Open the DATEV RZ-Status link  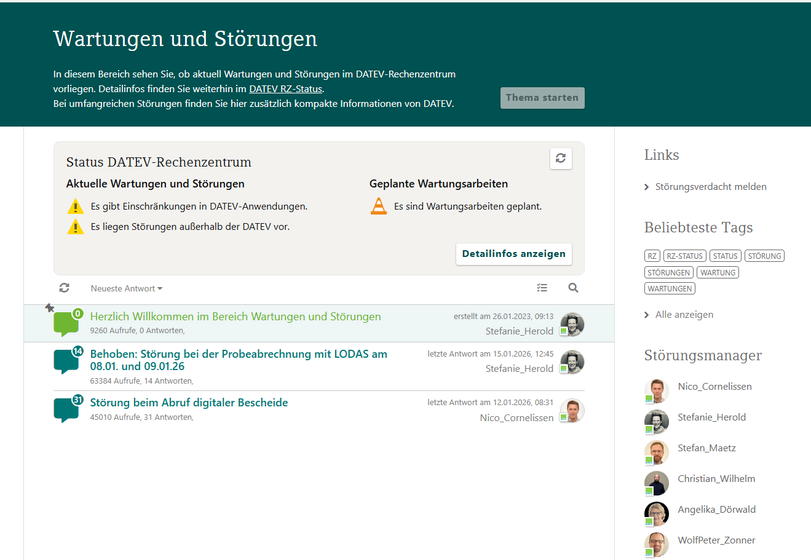coord(286,89)
